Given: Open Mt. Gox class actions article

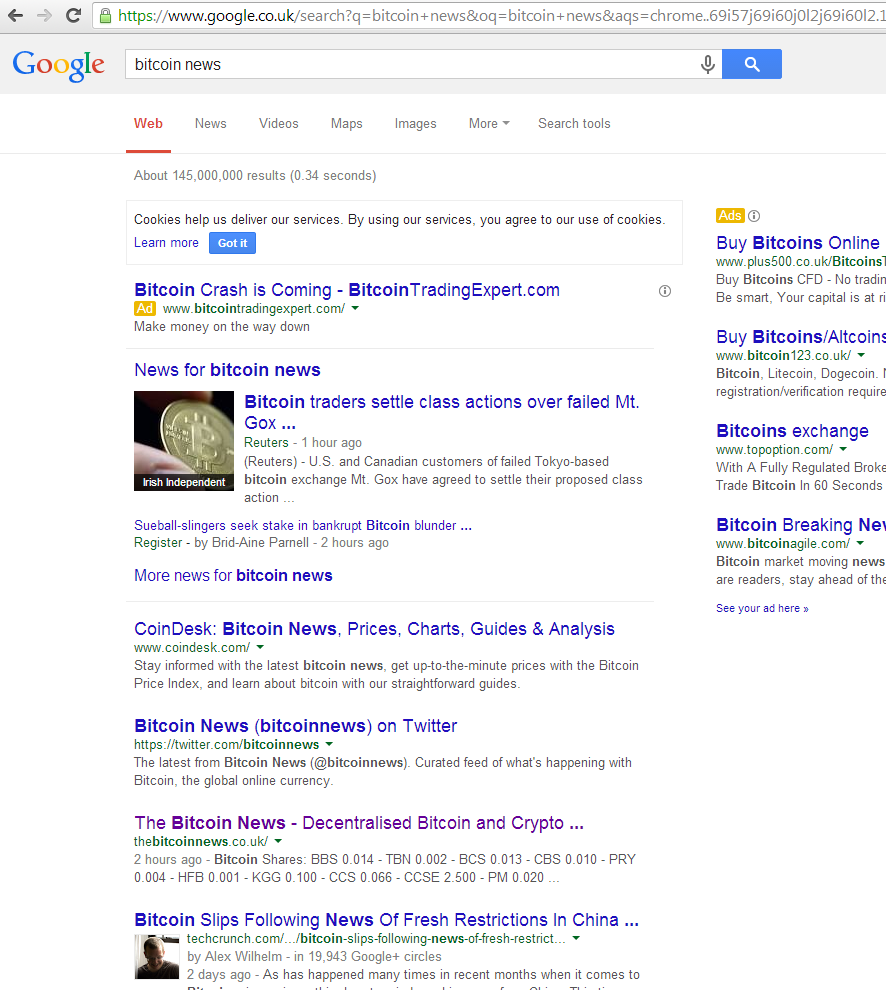Looking at the screenshot, I should (x=441, y=412).
